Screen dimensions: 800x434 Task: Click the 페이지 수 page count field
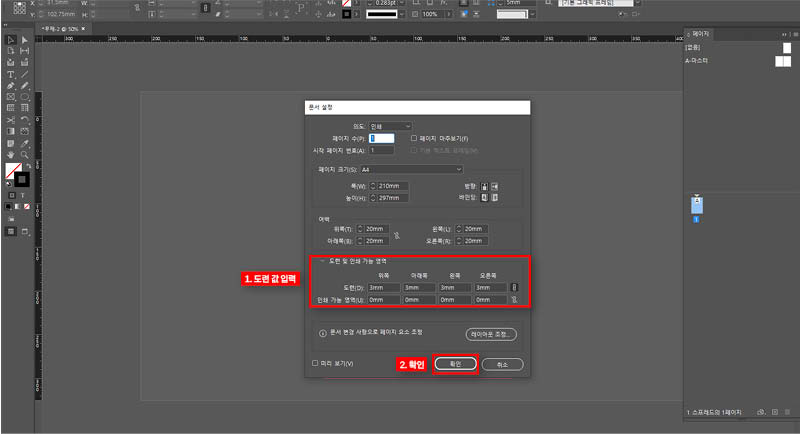click(x=381, y=138)
